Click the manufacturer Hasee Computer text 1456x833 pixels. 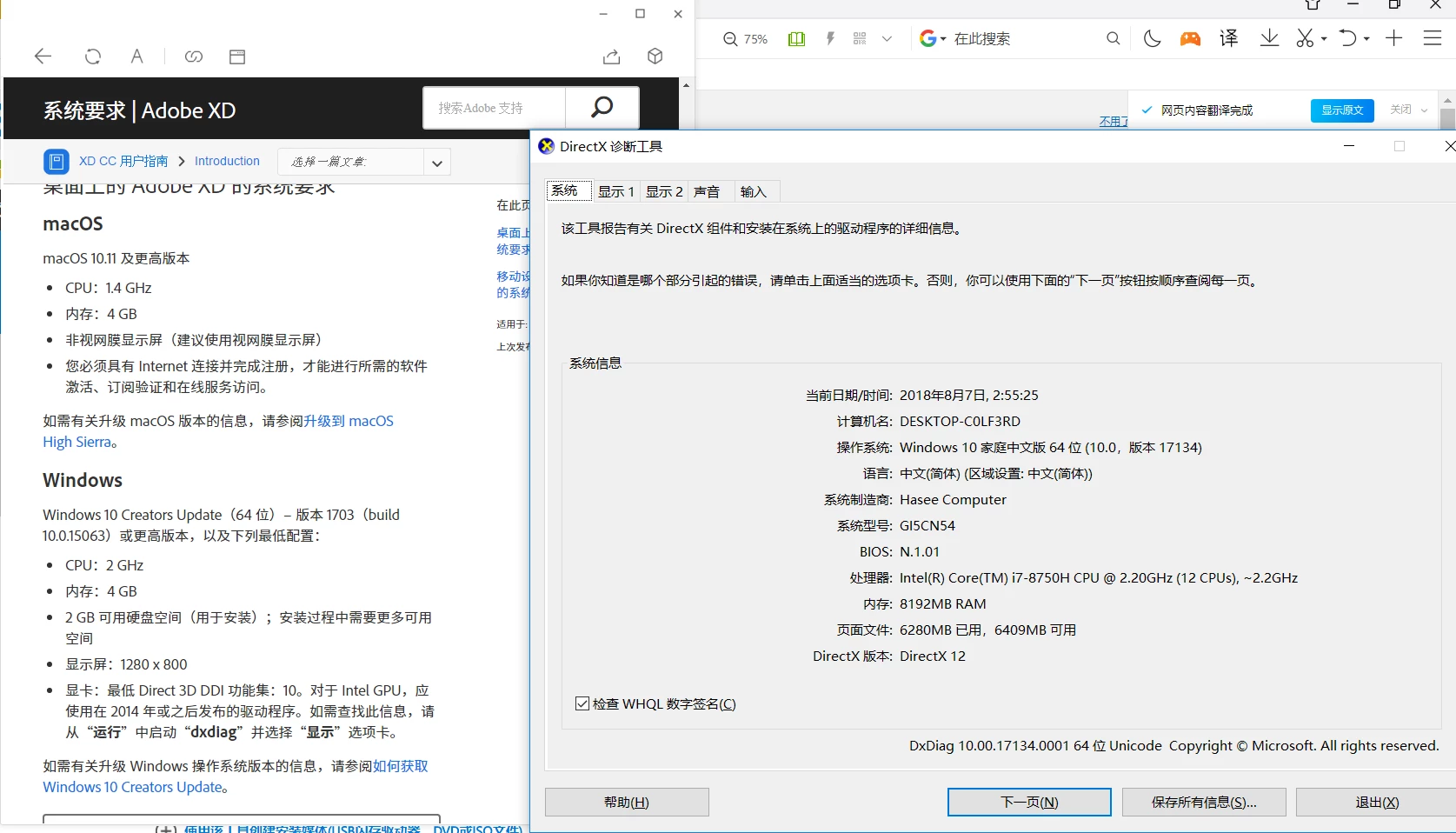(x=953, y=499)
